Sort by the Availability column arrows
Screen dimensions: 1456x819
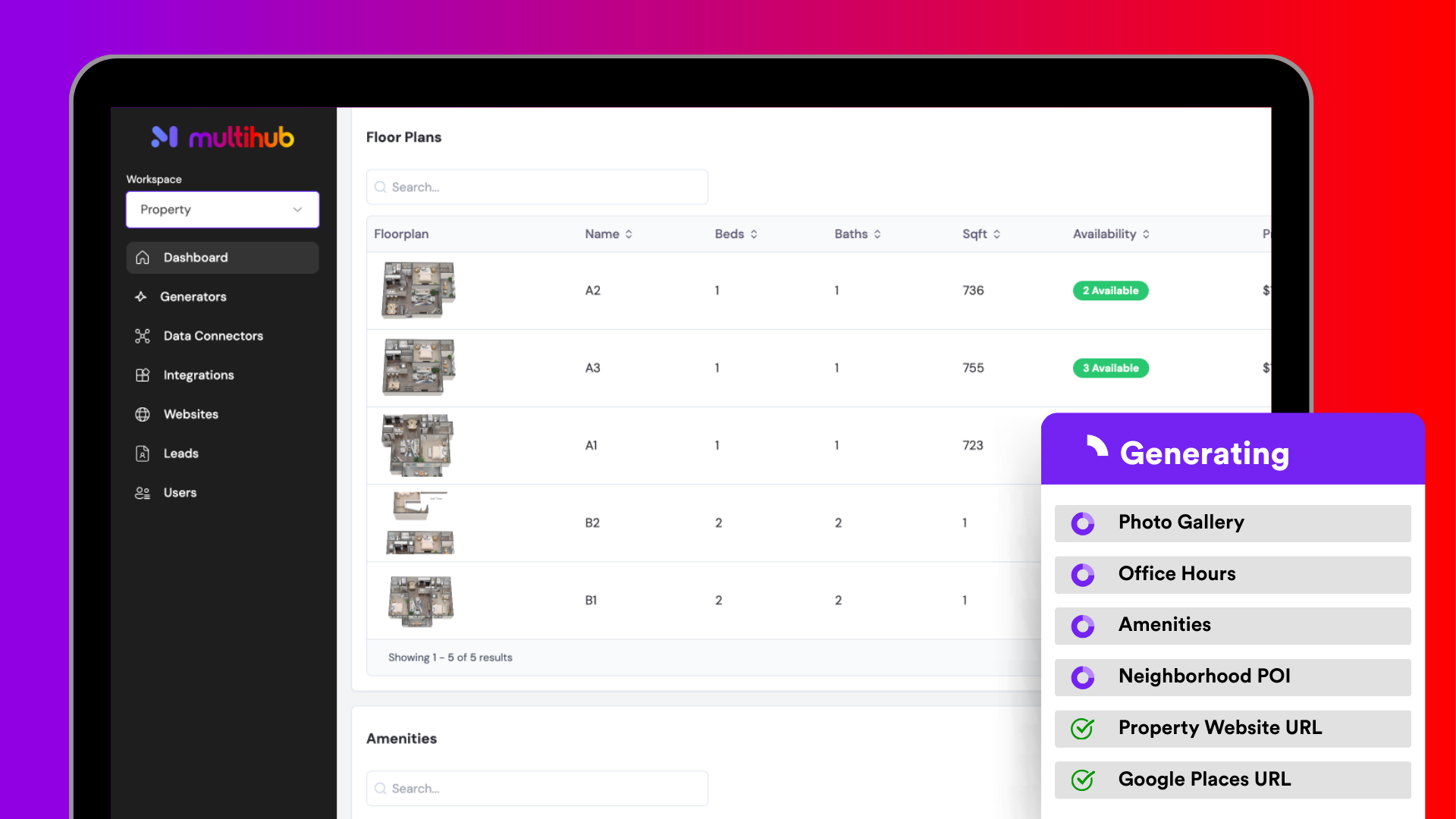click(1146, 234)
